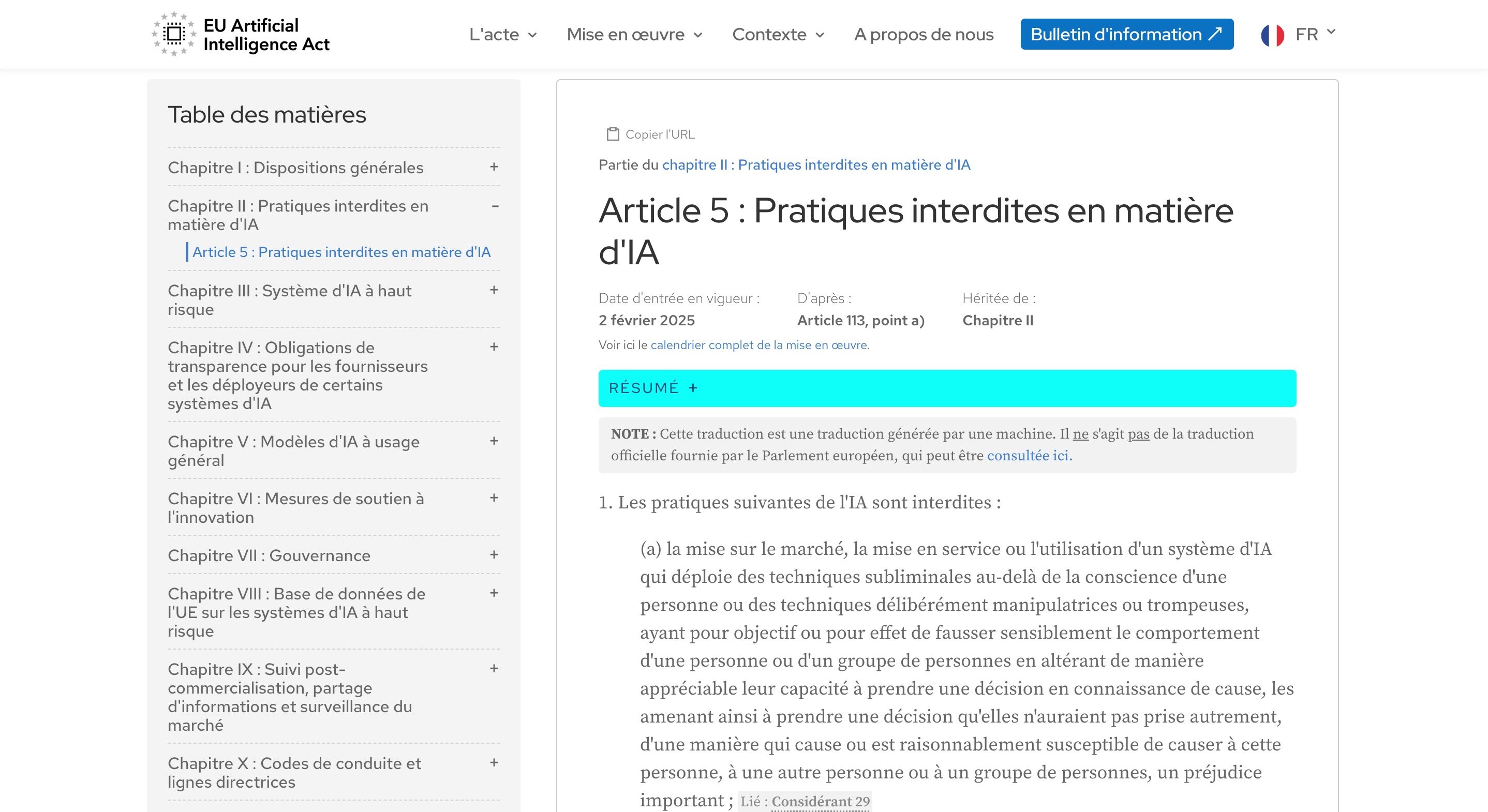
Task: Open the Considérant 29 related link
Action: [x=820, y=802]
